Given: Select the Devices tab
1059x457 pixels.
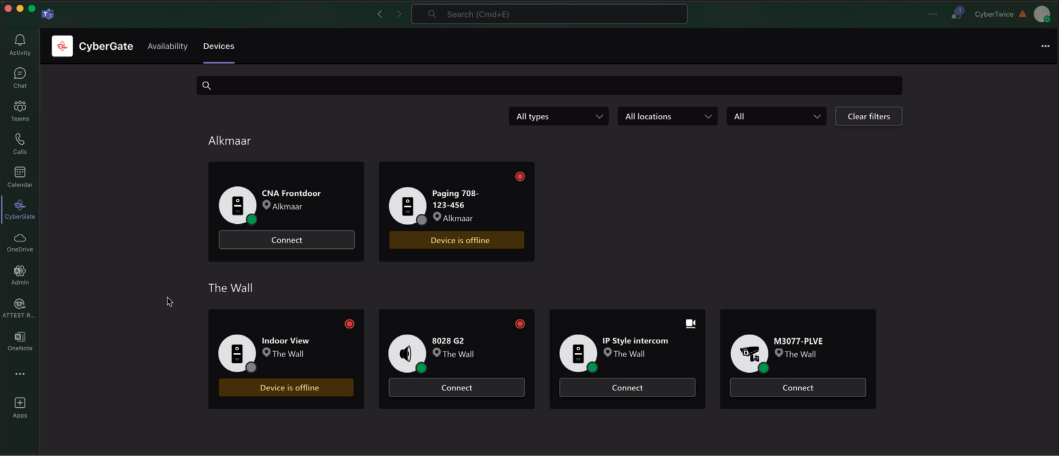Looking at the screenshot, I should coord(219,46).
